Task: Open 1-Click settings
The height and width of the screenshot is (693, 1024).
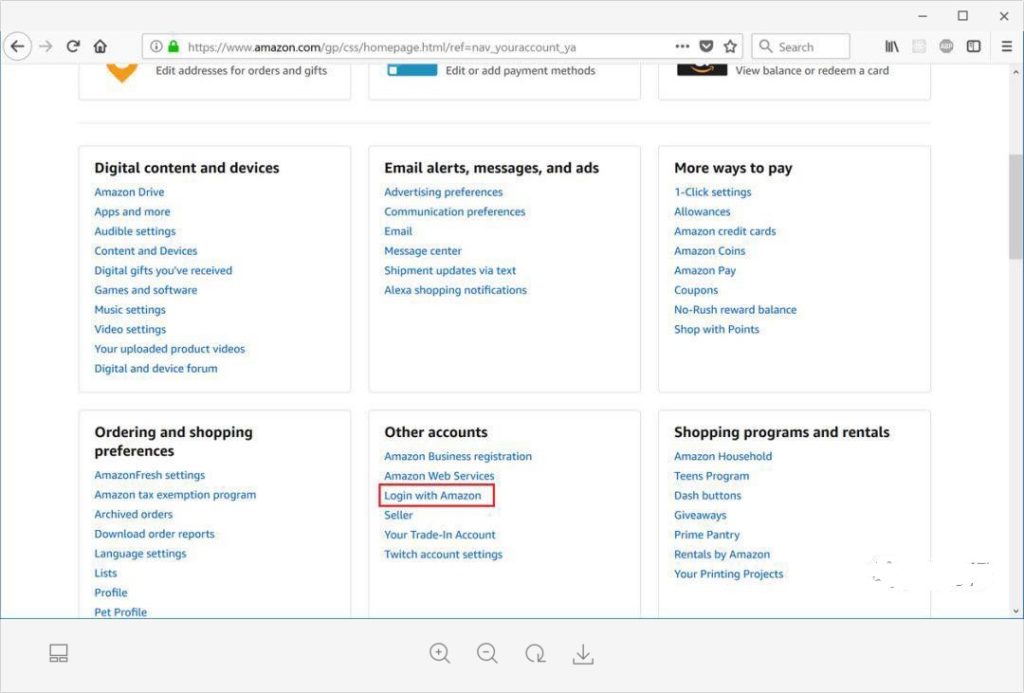Action: [712, 192]
